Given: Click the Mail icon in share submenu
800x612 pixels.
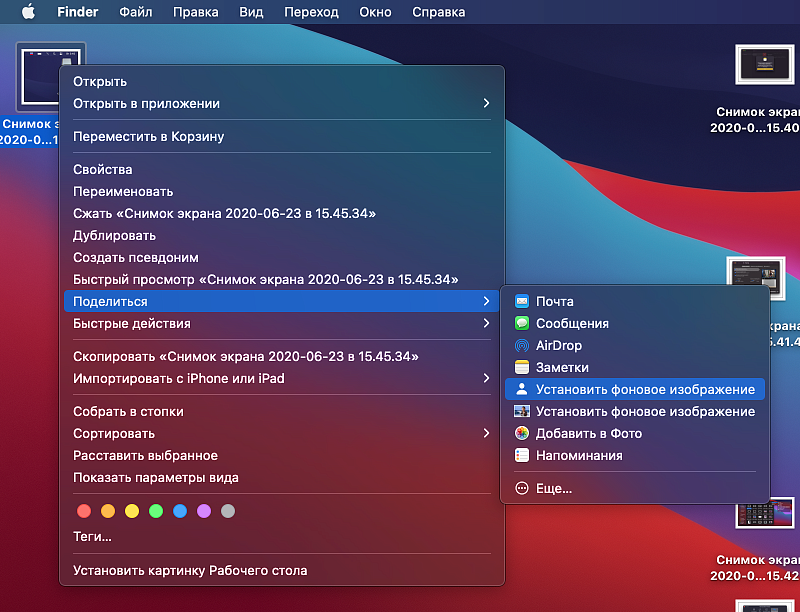Looking at the screenshot, I should tap(521, 301).
